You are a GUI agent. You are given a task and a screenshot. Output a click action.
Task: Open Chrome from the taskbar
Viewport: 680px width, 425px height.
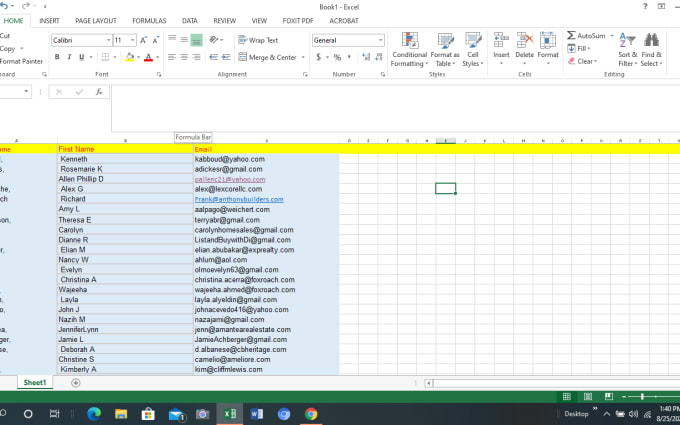pos(311,414)
